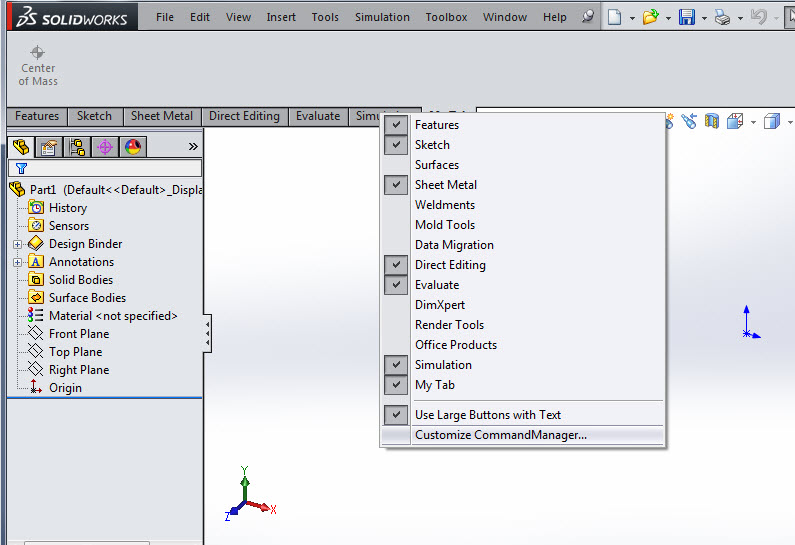Toggle Use Large Buttons with Text
Viewport: 795px width, 545px height.
point(522,415)
